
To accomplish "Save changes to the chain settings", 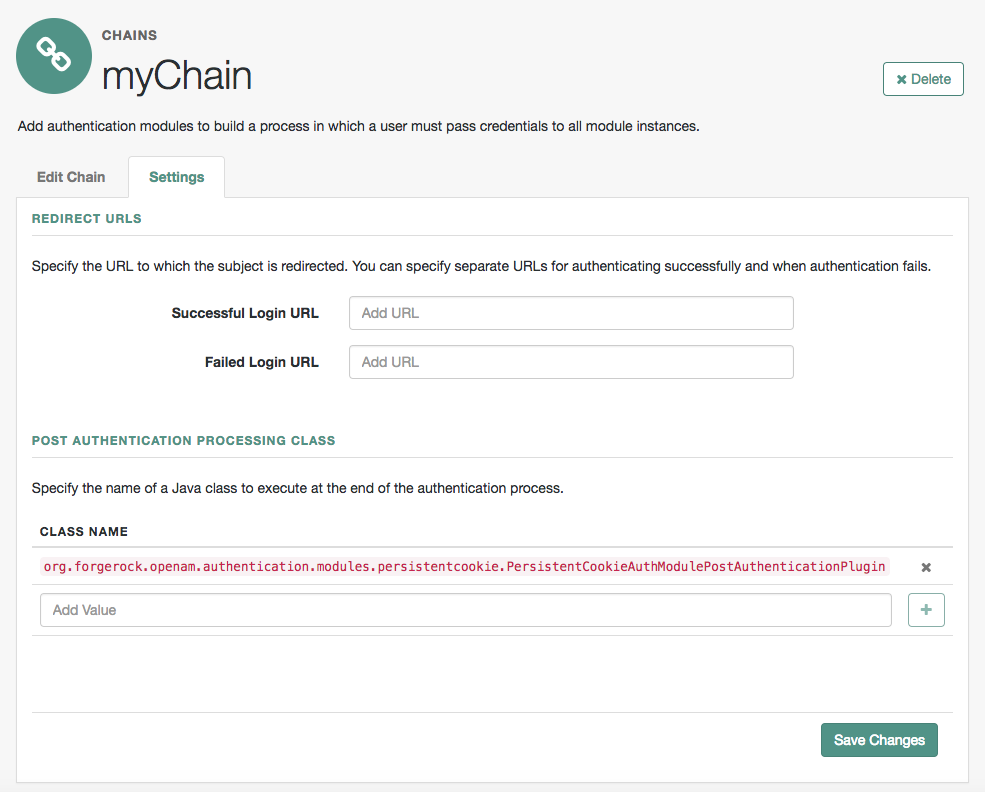I will click(x=879, y=740).
